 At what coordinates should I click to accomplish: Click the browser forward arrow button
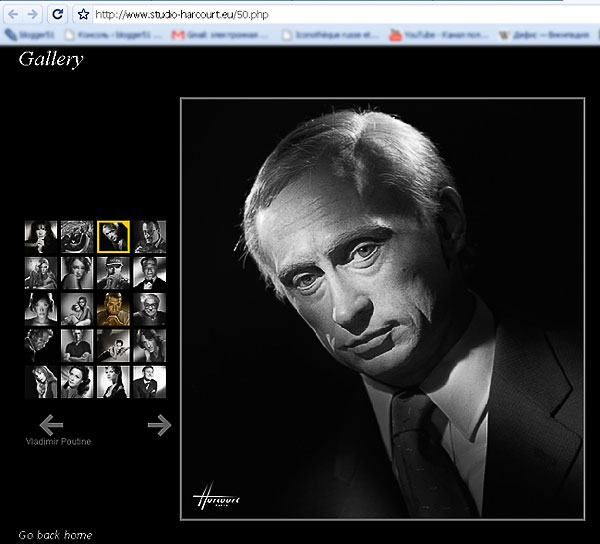point(33,14)
